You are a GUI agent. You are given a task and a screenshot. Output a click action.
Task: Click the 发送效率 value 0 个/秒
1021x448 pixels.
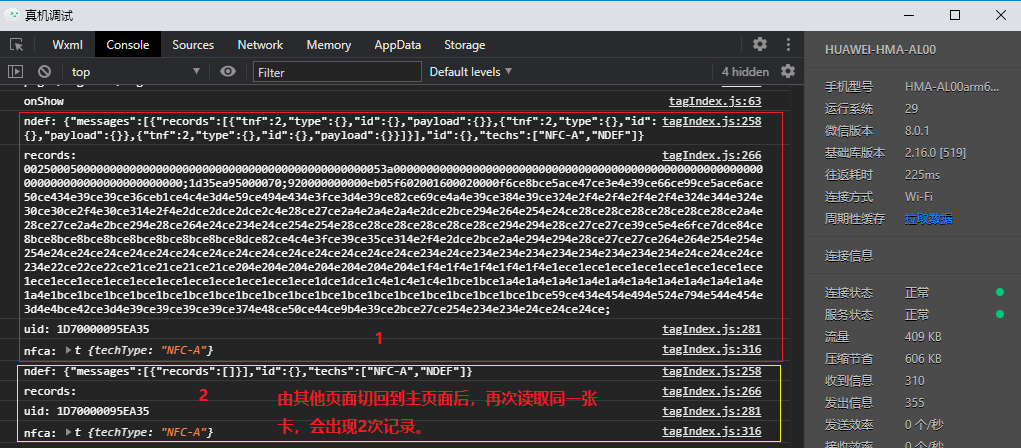coord(924,425)
